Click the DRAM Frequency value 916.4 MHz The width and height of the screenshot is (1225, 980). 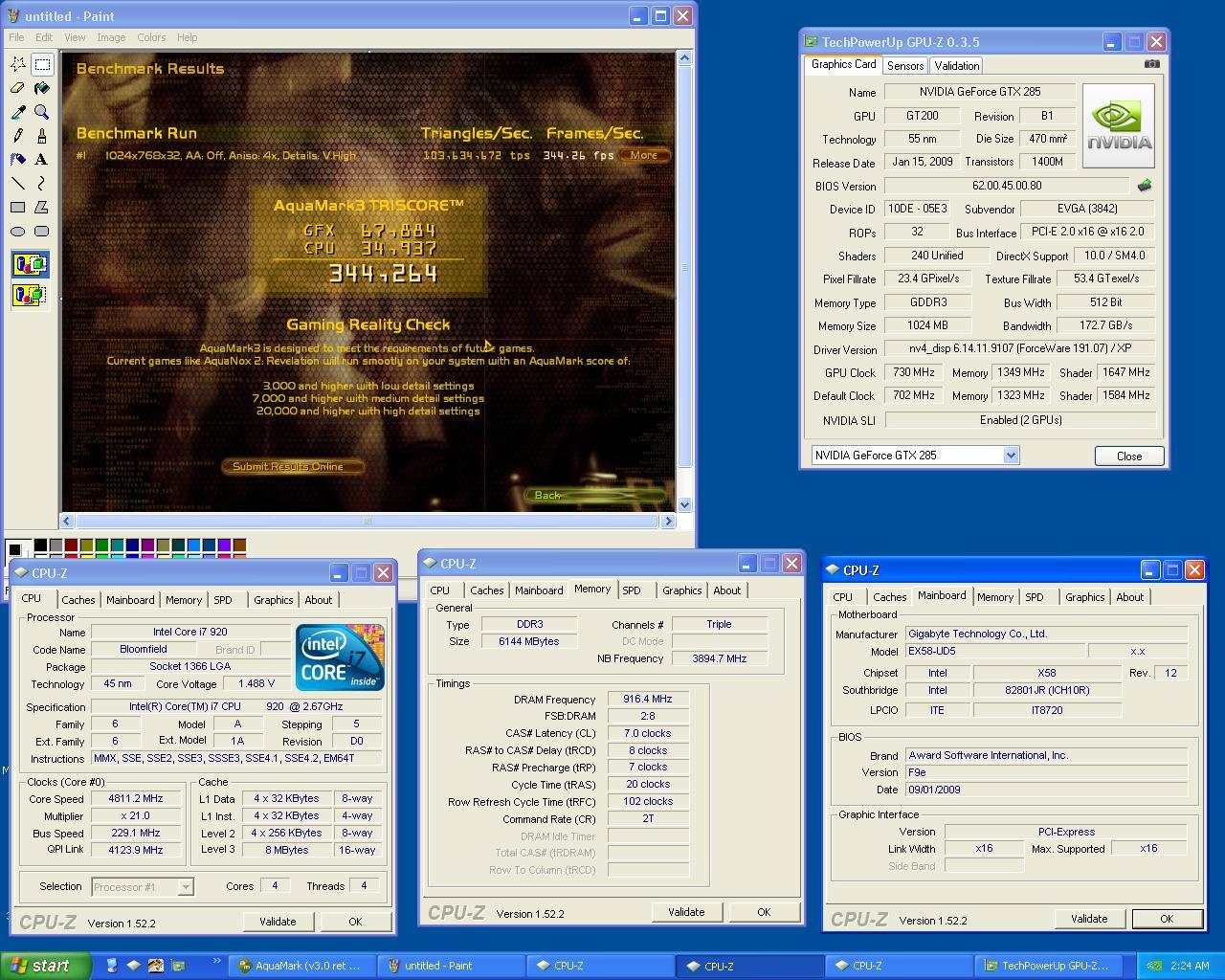click(x=647, y=700)
